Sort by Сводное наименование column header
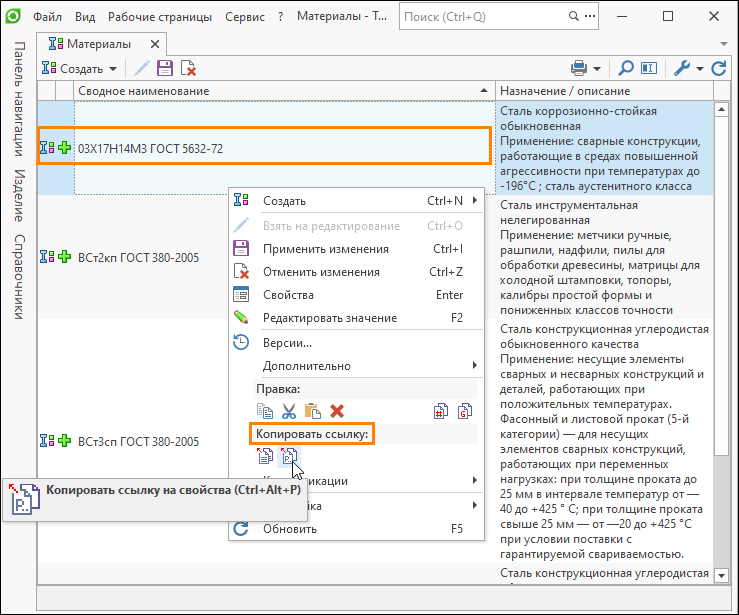 point(284,91)
